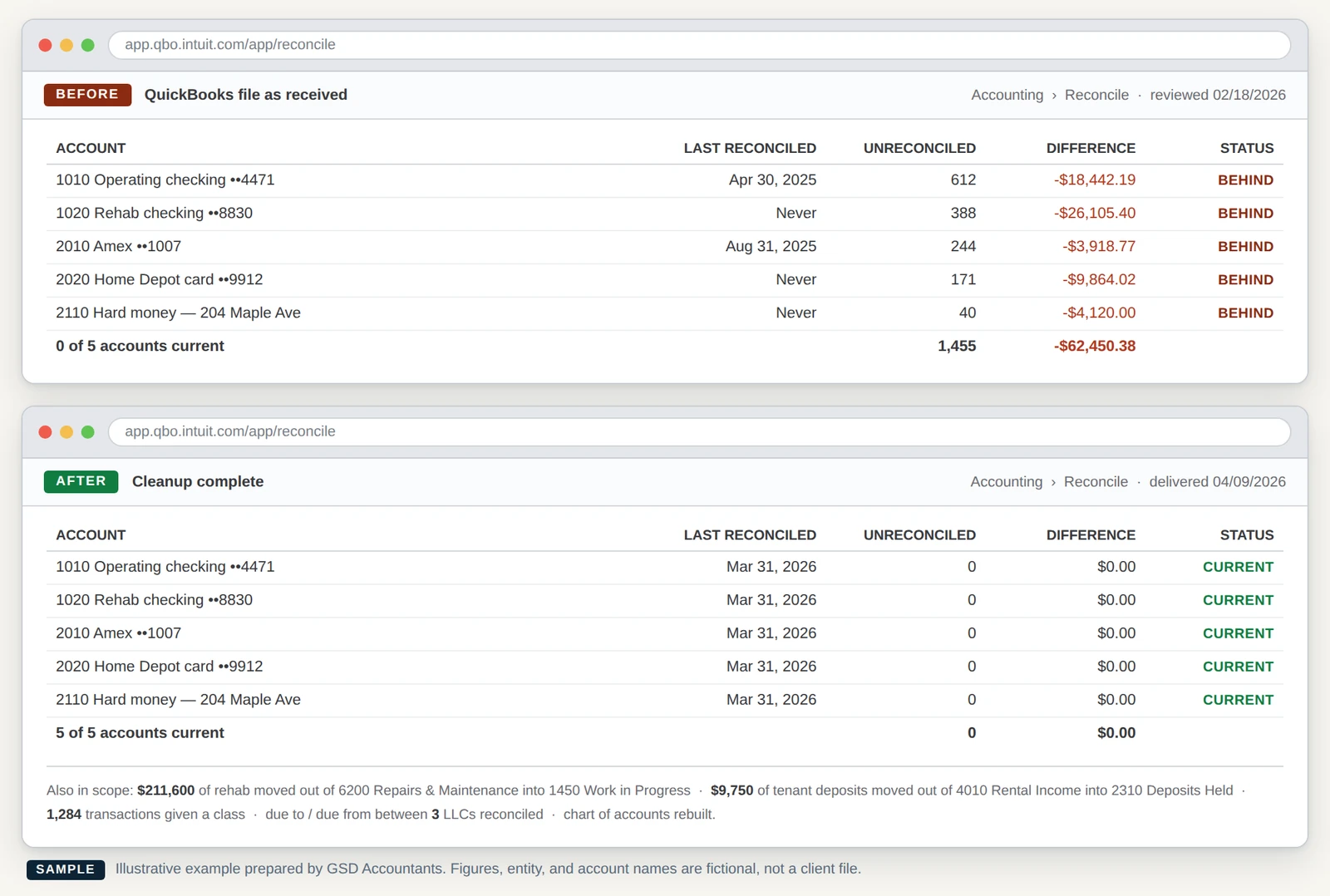Click the -$4,120.00 difference amount
This screenshot has width=1330, height=896.
pos(1099,313)
